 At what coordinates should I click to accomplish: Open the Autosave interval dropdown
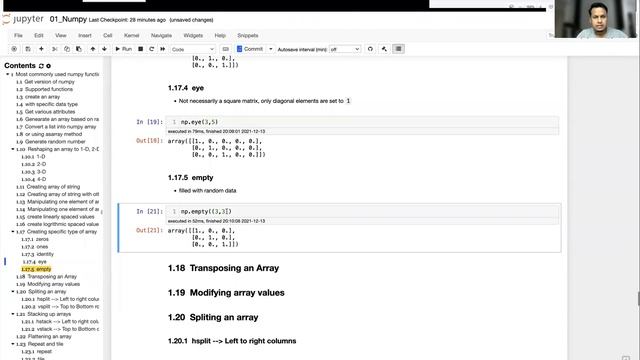tap(345, 49)
